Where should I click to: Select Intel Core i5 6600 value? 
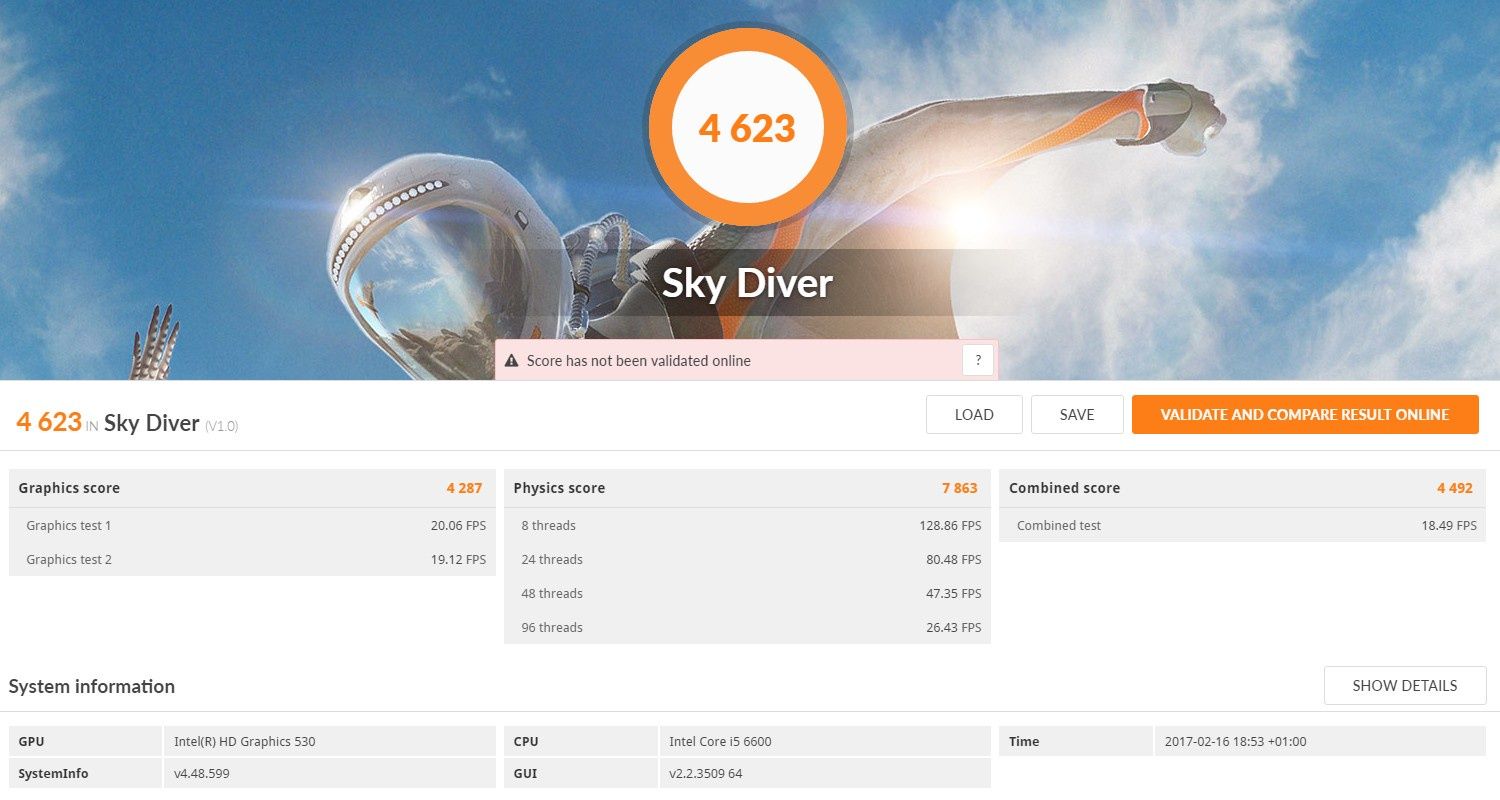[720, 741]
